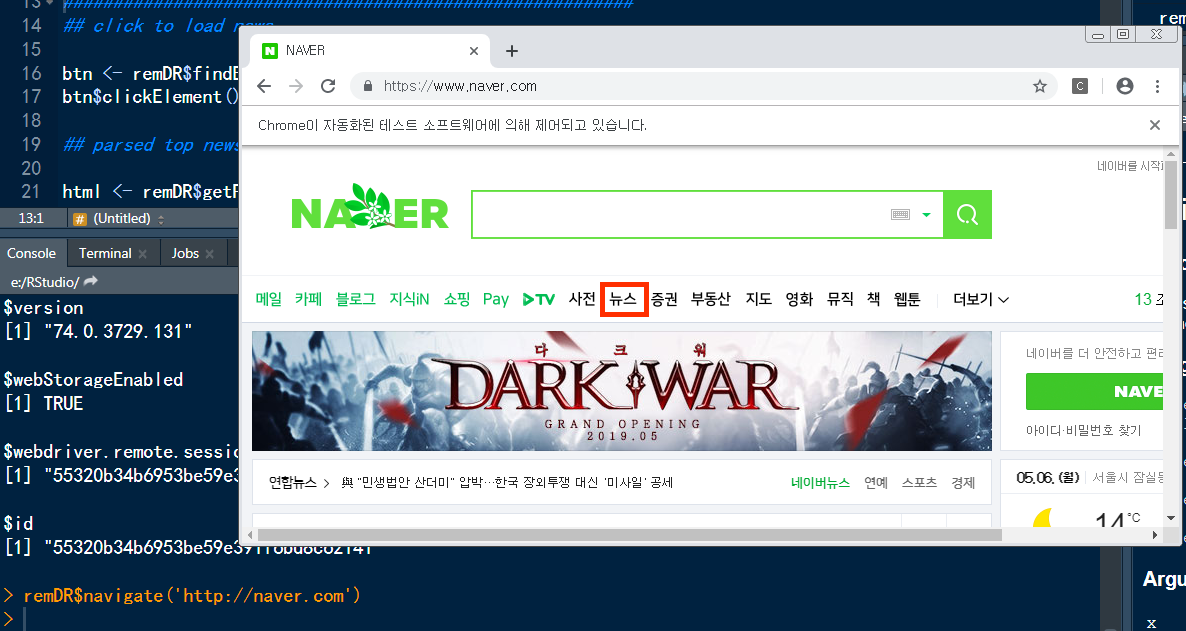
Task: Select 스포츠 news tab
Action: pyautogui.click(x=919, y=483)
